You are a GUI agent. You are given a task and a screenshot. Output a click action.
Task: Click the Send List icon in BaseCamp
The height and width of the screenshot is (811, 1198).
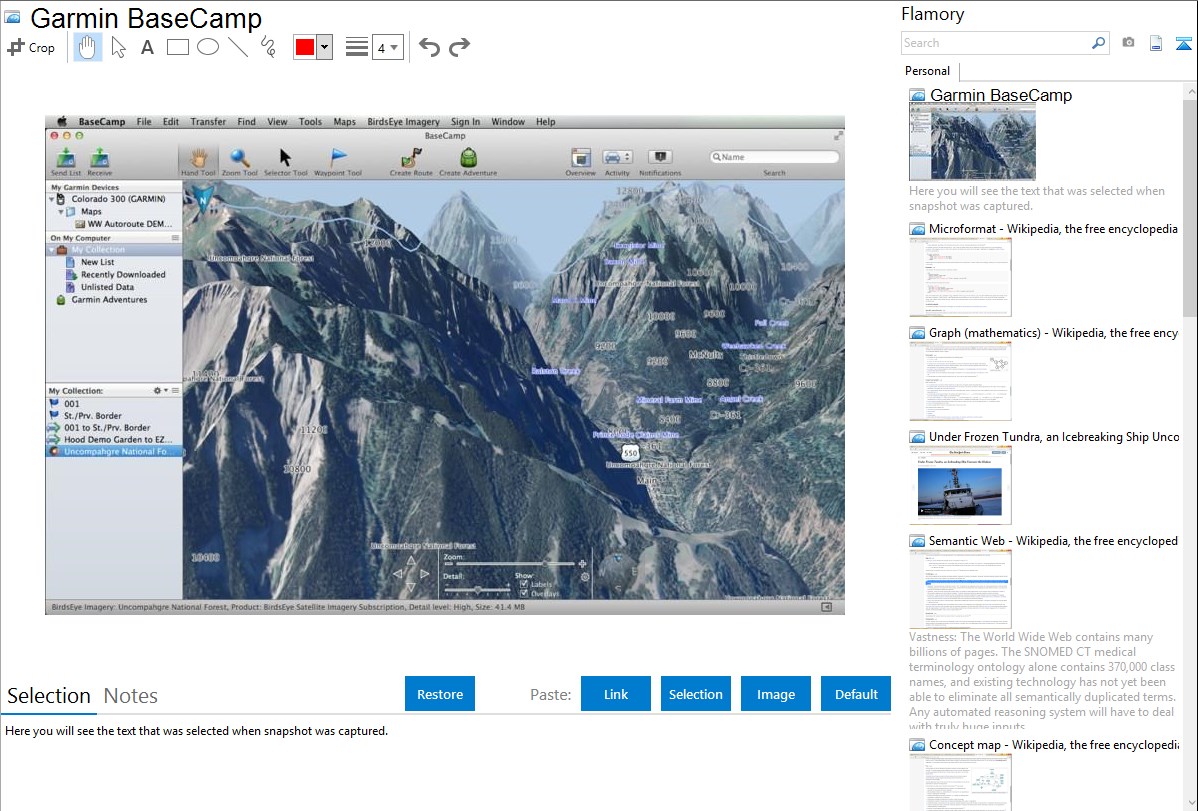66,159
